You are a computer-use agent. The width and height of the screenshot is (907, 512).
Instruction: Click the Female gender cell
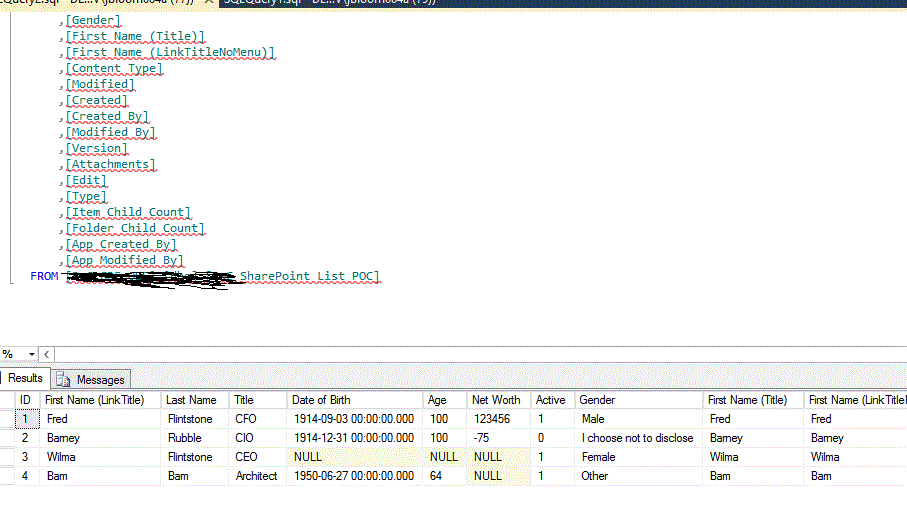639,457
